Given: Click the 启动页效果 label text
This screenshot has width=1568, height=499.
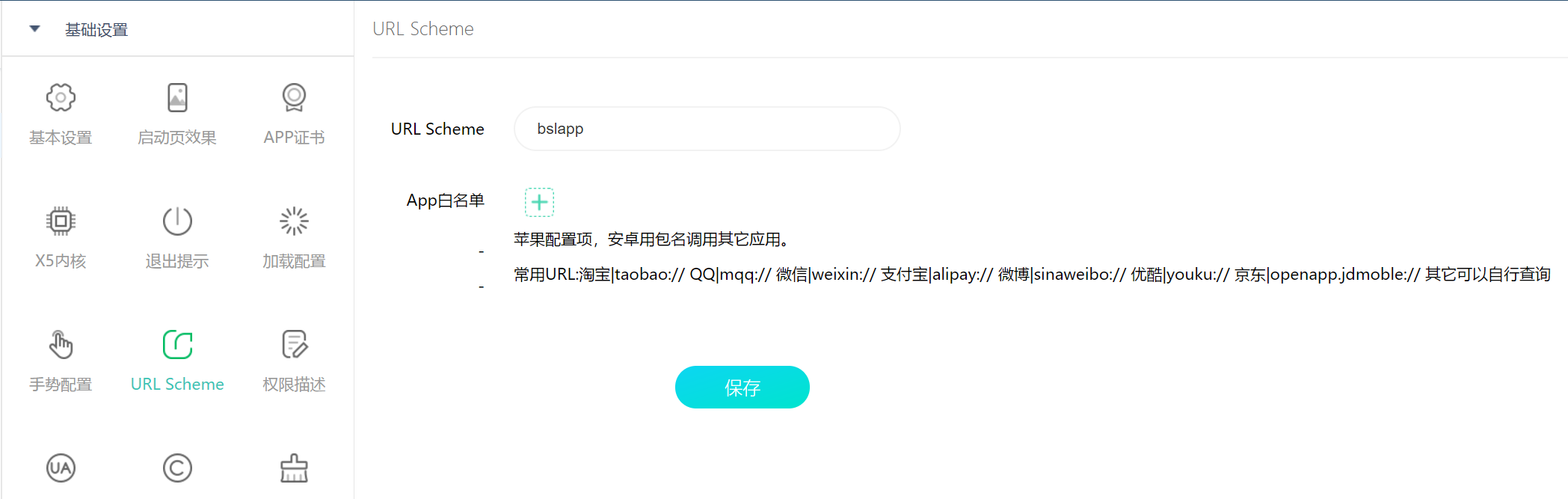Looking at the screenshot, I should click(x=177, y=138).
